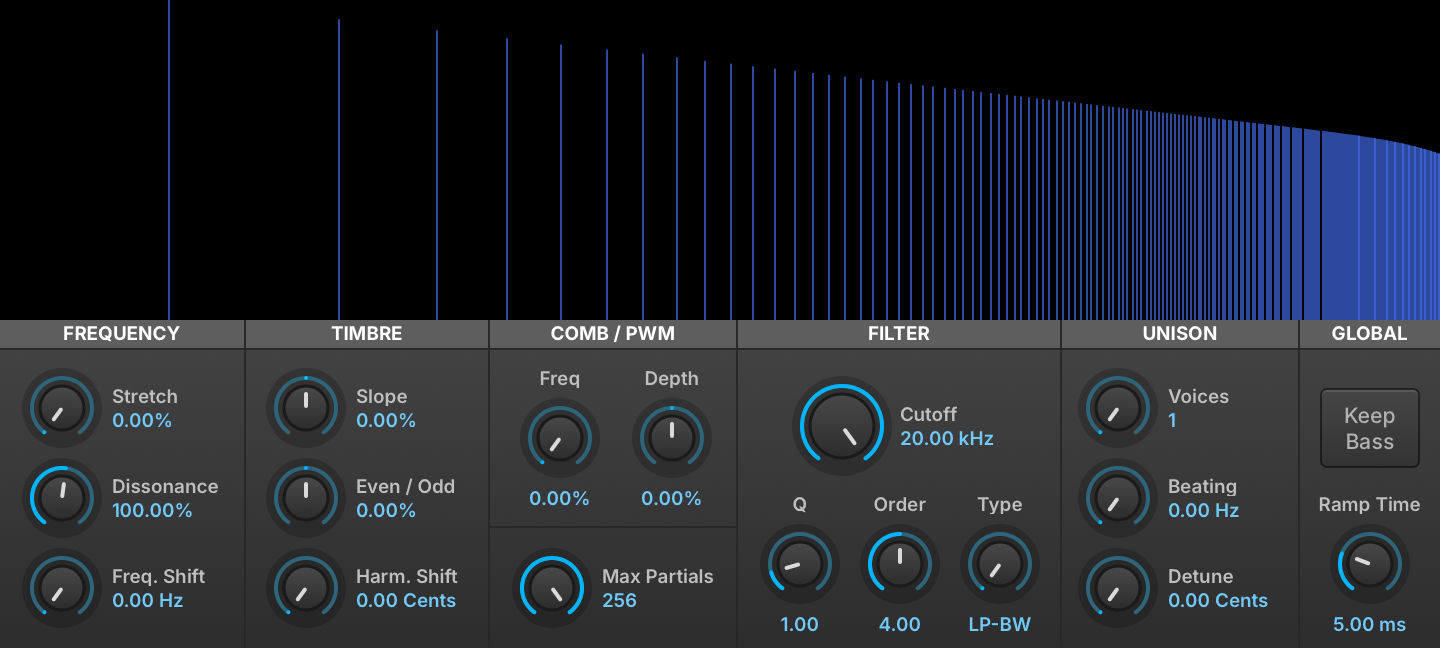1440x648 pixels.
Task: Select the 0.00% value under Comb Freq
Action: tap(559, 499)
